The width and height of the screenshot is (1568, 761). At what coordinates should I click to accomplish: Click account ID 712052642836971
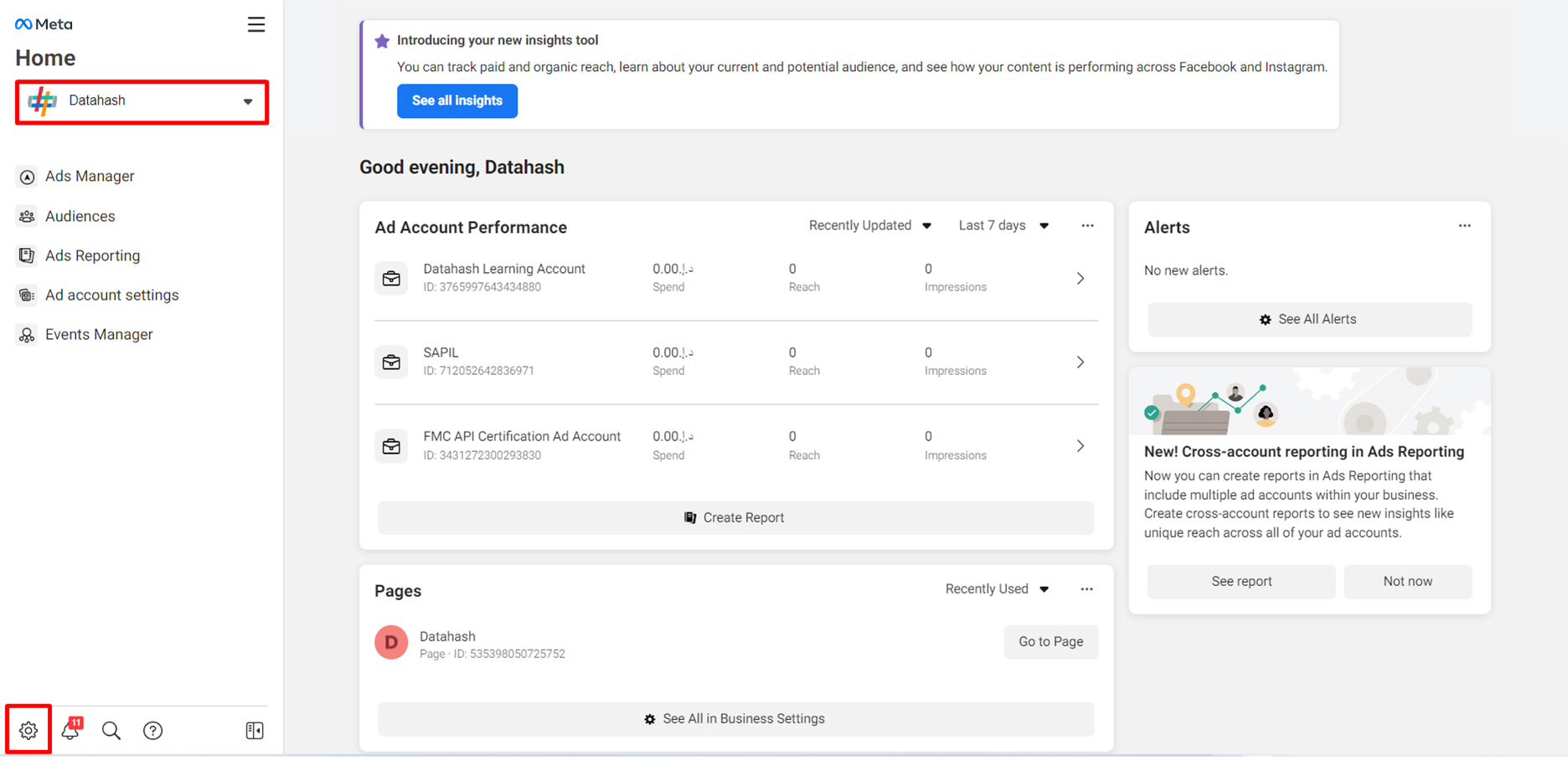point(478,371)
